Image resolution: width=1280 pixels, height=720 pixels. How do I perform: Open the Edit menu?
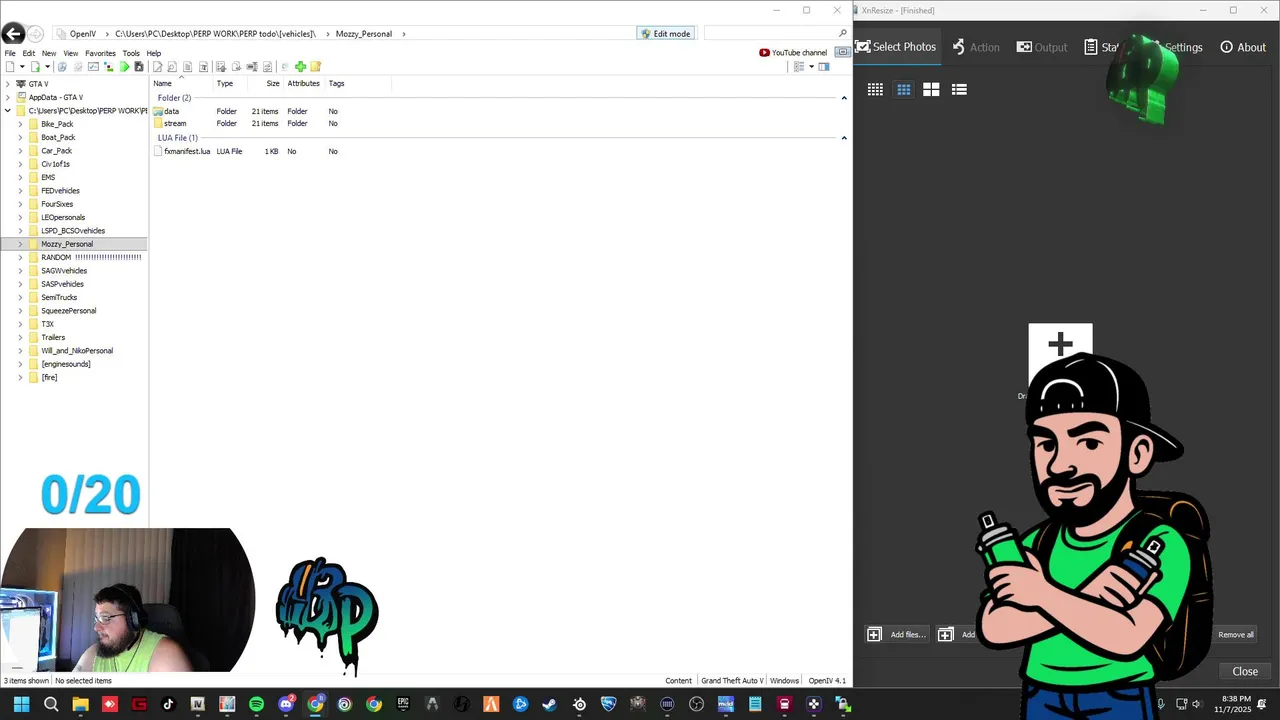29,53
